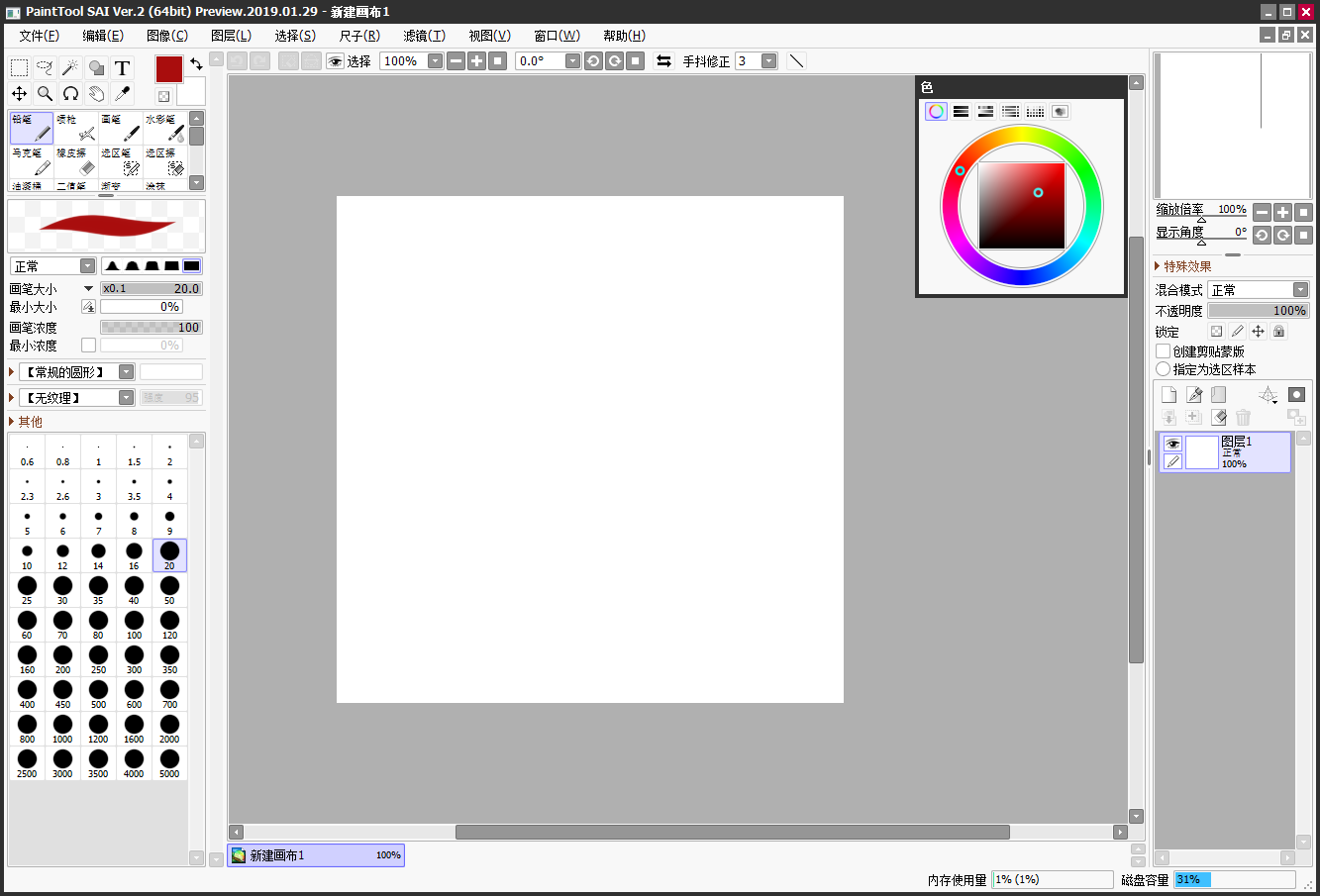Viewport: 1320px width, 896px height.
Task: Open the 混合模式 blend mode dropdown
Action: tap(1259, 290)
